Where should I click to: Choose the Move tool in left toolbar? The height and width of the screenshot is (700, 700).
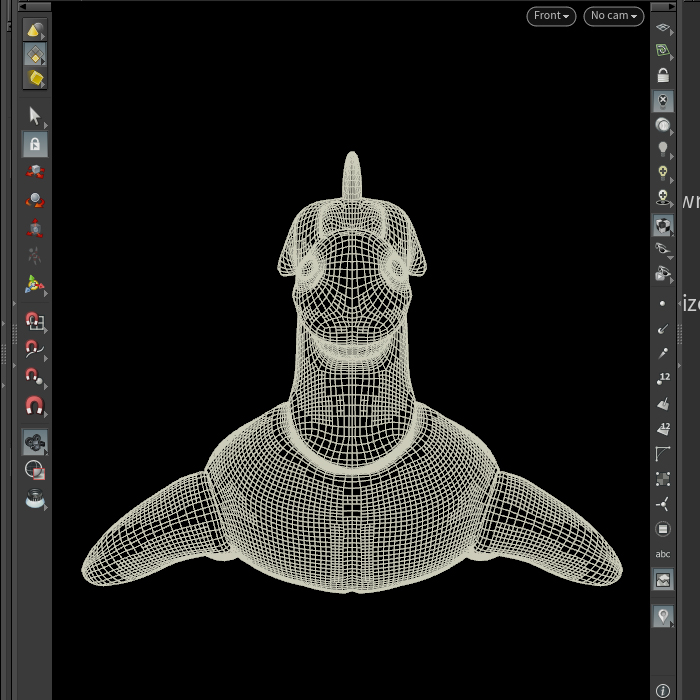click(35, 172)
